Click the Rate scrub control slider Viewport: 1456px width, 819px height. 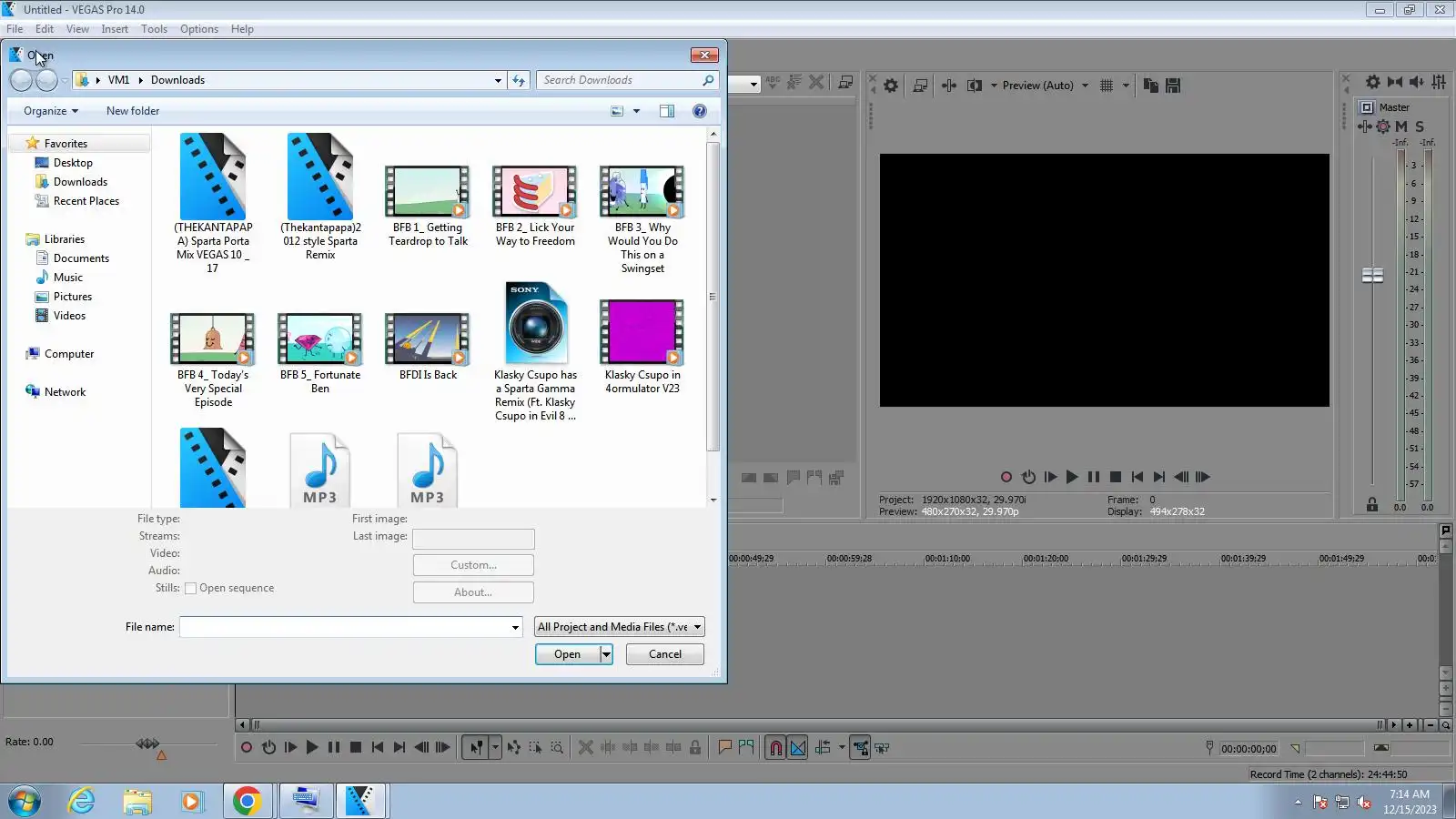147,744
